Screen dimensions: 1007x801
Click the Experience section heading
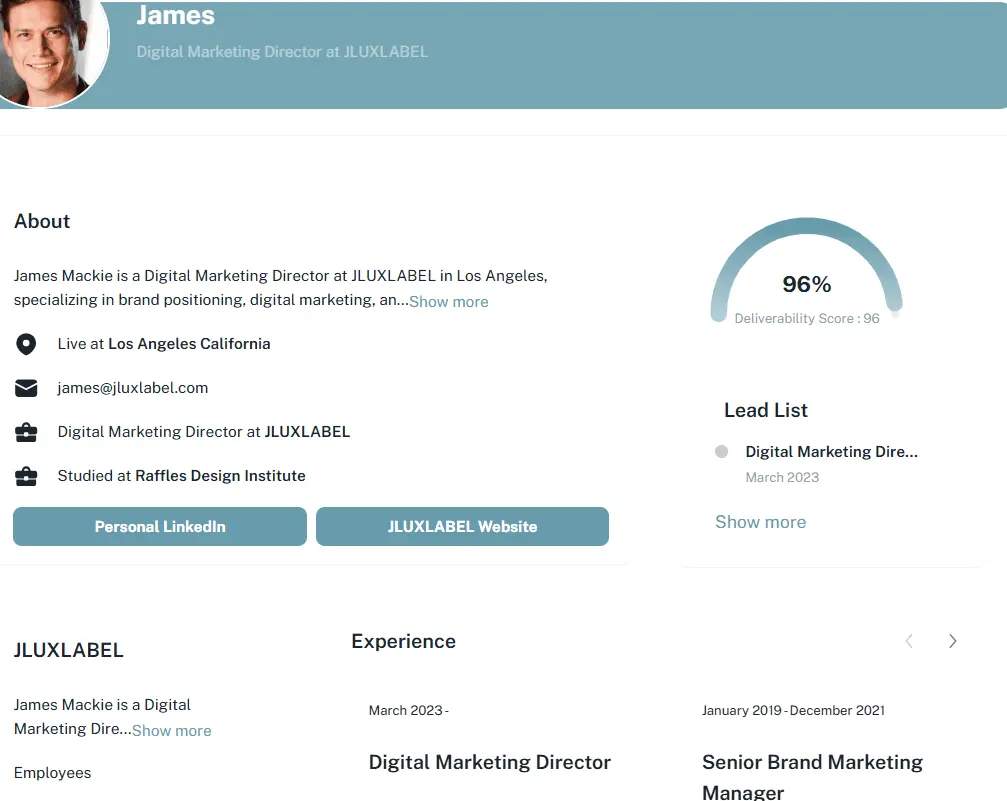tap(403, 642)
